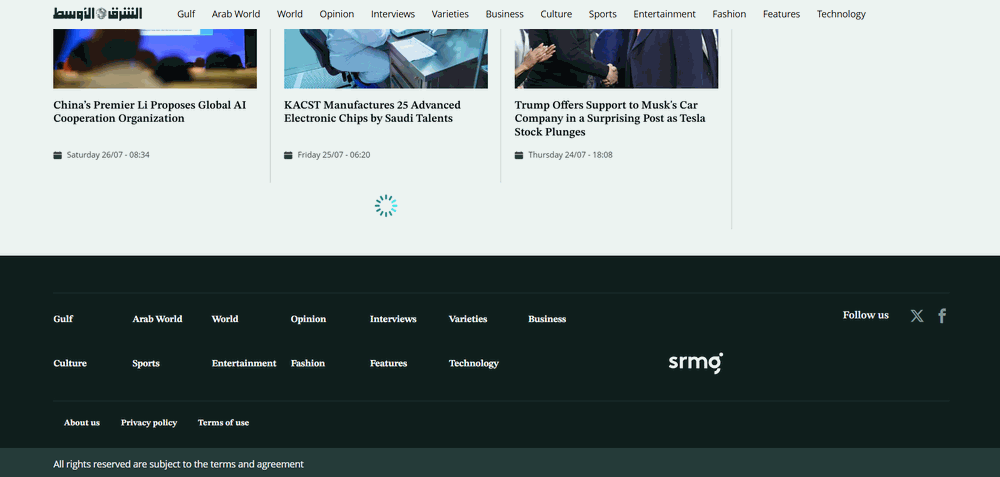Image resolution: width=1000 pixels, height=477 pixels.
Task: Open Sports from the header menu
Action: (603, 14)
